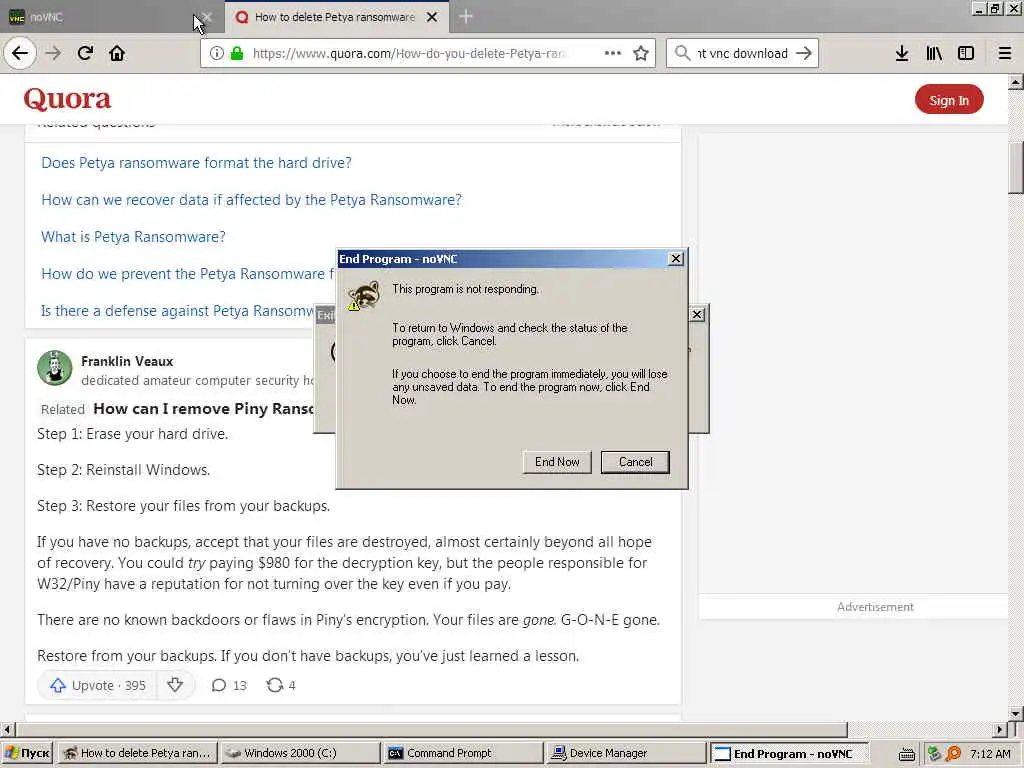Click End Now in End Program dialog
This screenshot has width=1024, height=768.
pos(557,462)
